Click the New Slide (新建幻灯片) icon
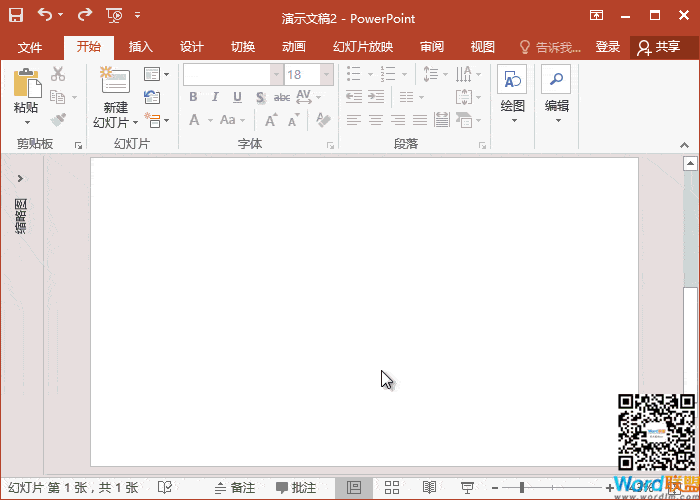This screenshot has width=700, height=500. pos(115,84)
